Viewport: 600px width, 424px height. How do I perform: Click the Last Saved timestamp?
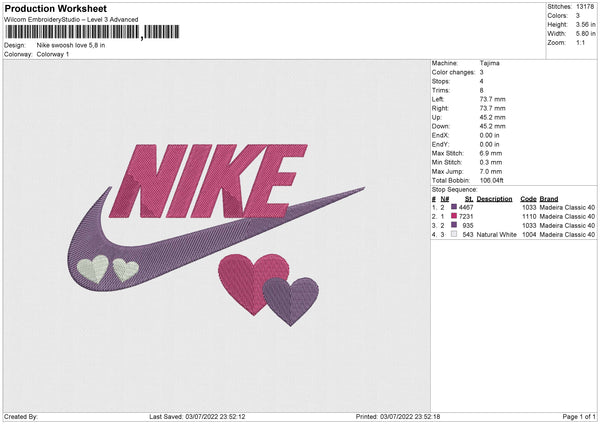tap(197, 416)
